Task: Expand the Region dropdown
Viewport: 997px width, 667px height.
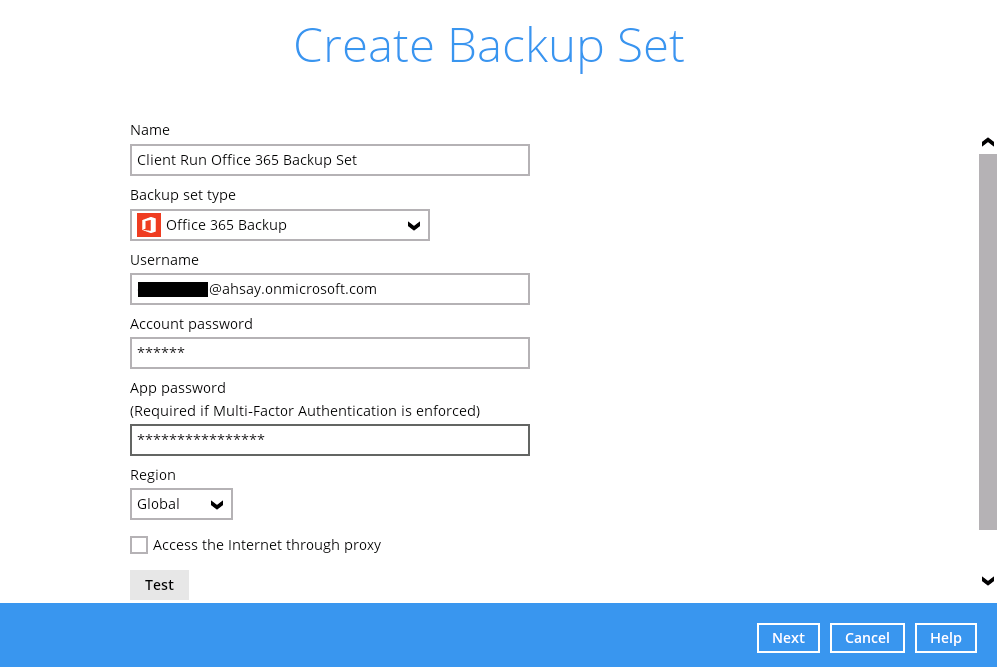Action: (x=181, y=504)
